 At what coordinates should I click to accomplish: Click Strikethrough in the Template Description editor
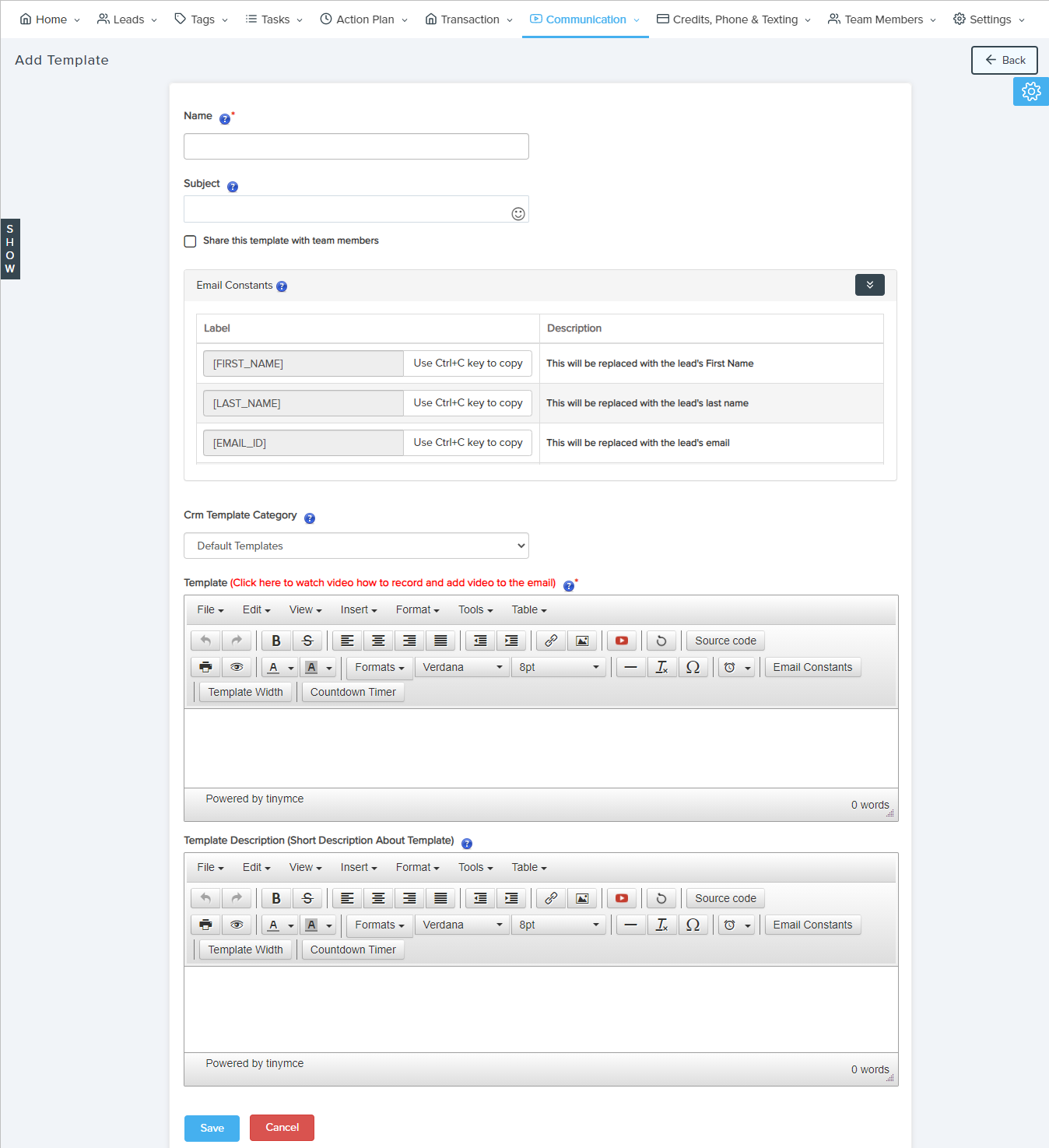[x=307, y=898]
